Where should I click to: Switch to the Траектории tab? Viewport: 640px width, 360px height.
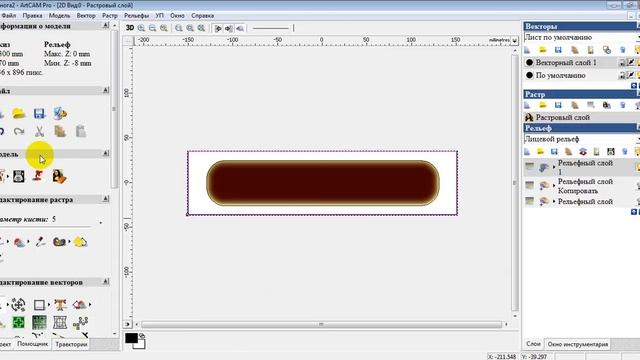(x=71, y=344)
